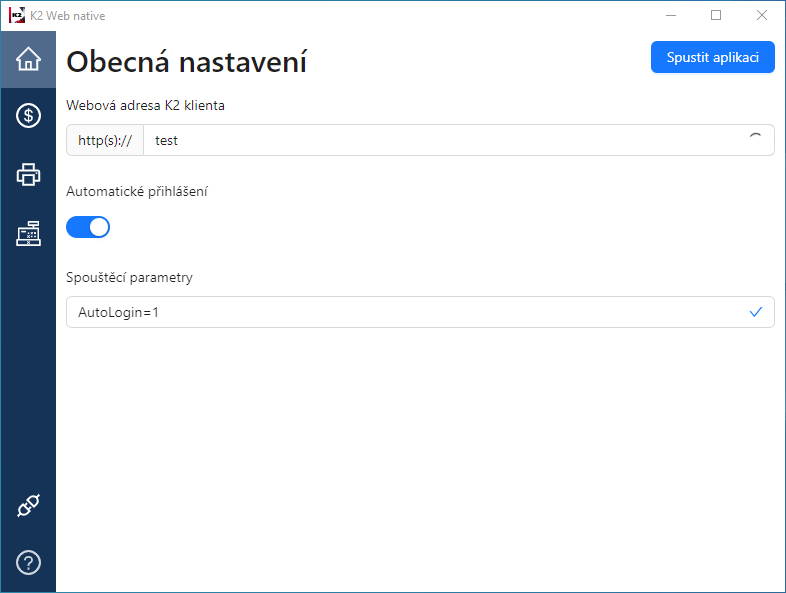Viewport: 786px width, 593px height.
Task: Click the Webová adresa K2 klienta label
Action: tap(146, 105)
